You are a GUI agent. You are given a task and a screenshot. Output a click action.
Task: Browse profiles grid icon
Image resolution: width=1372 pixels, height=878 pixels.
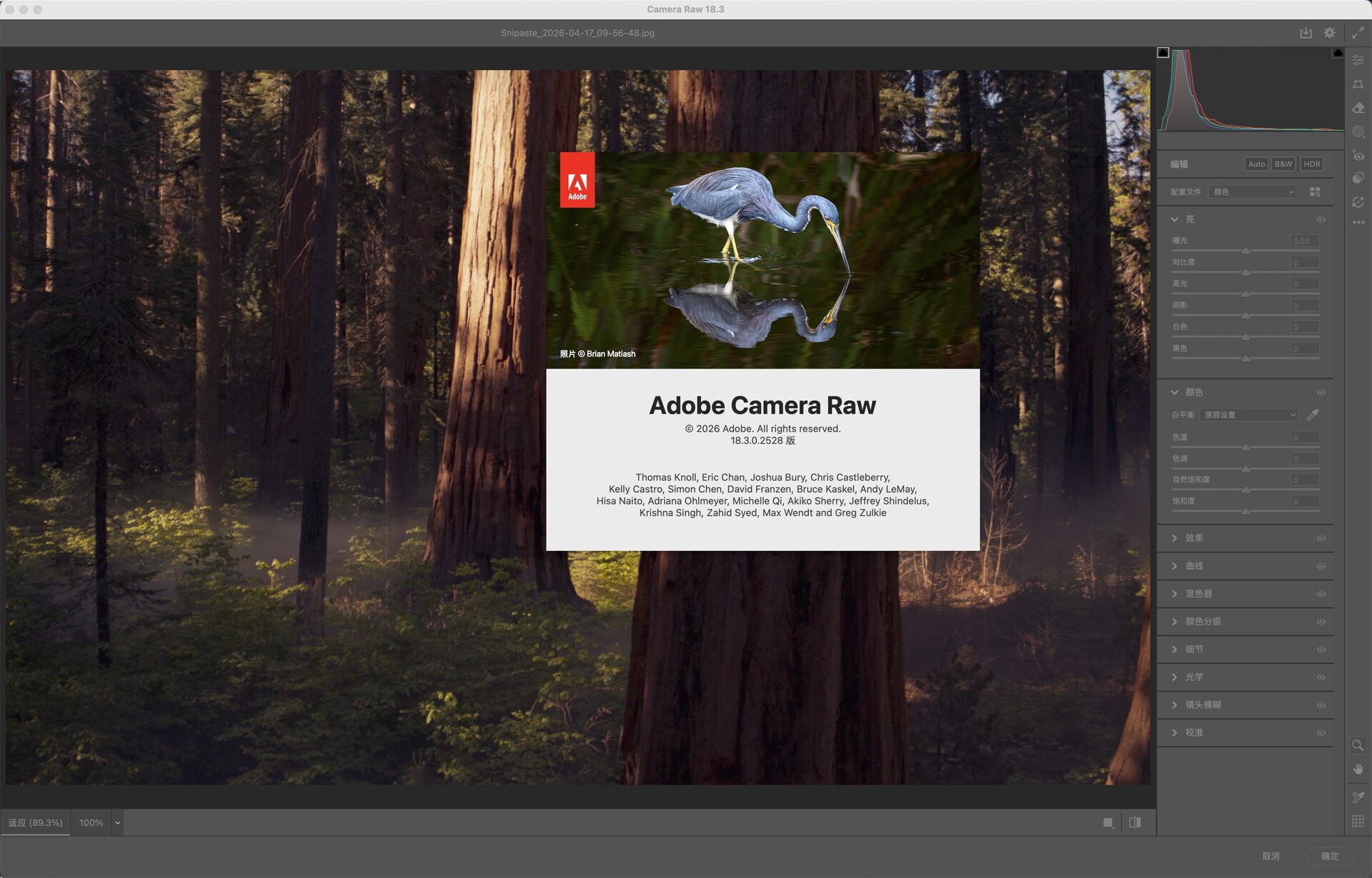(1315, 192)
